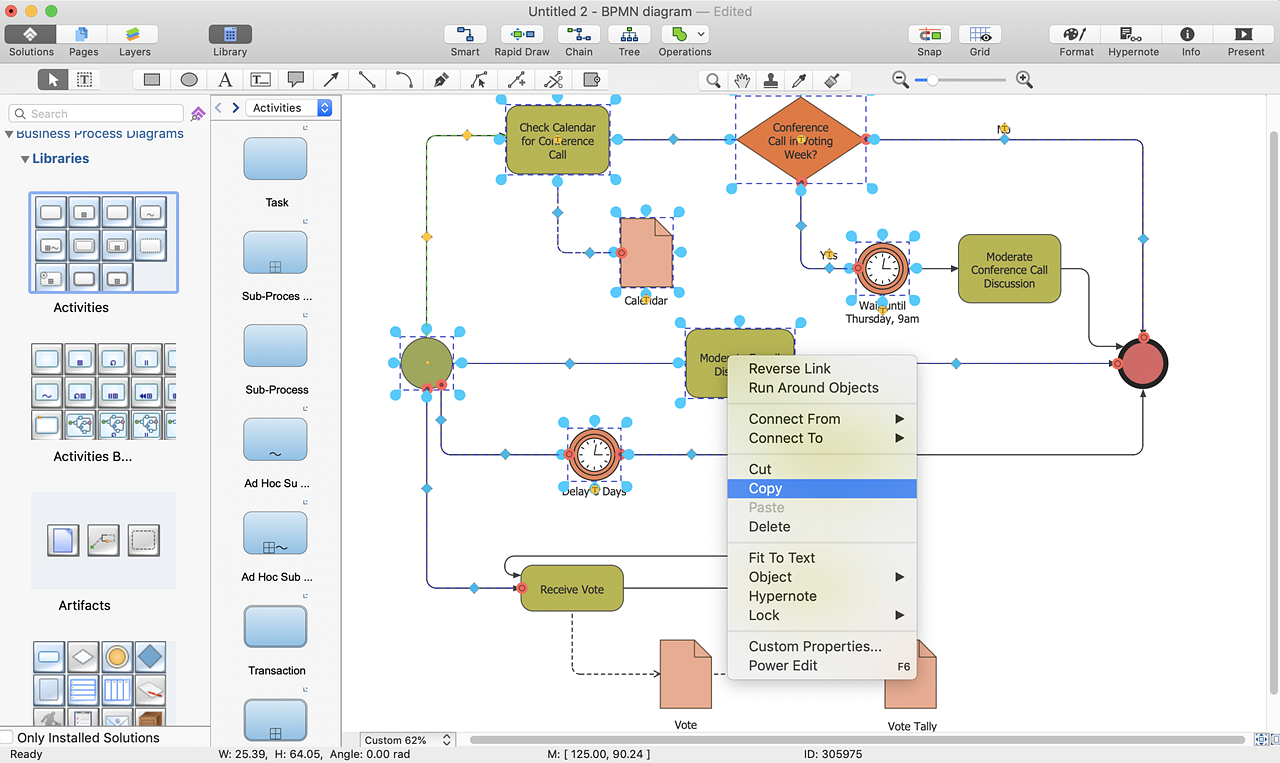Choose Copy from the context menu

765,488
